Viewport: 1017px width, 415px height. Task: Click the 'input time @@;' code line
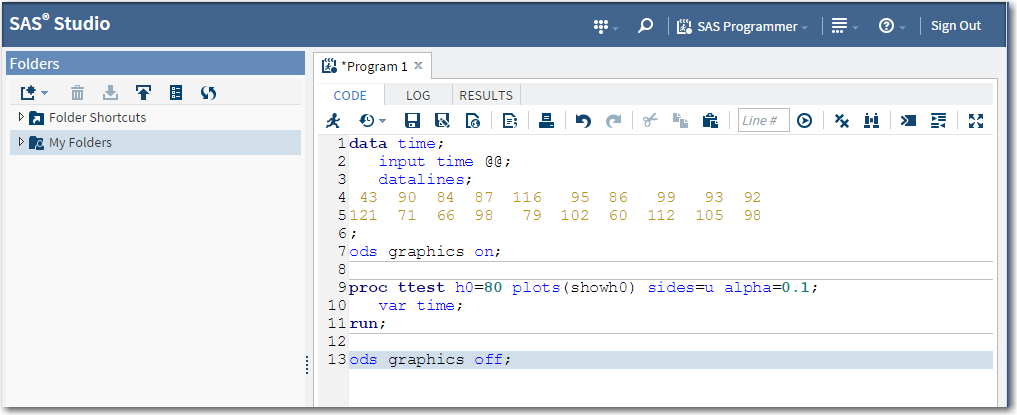click(445, 161)
